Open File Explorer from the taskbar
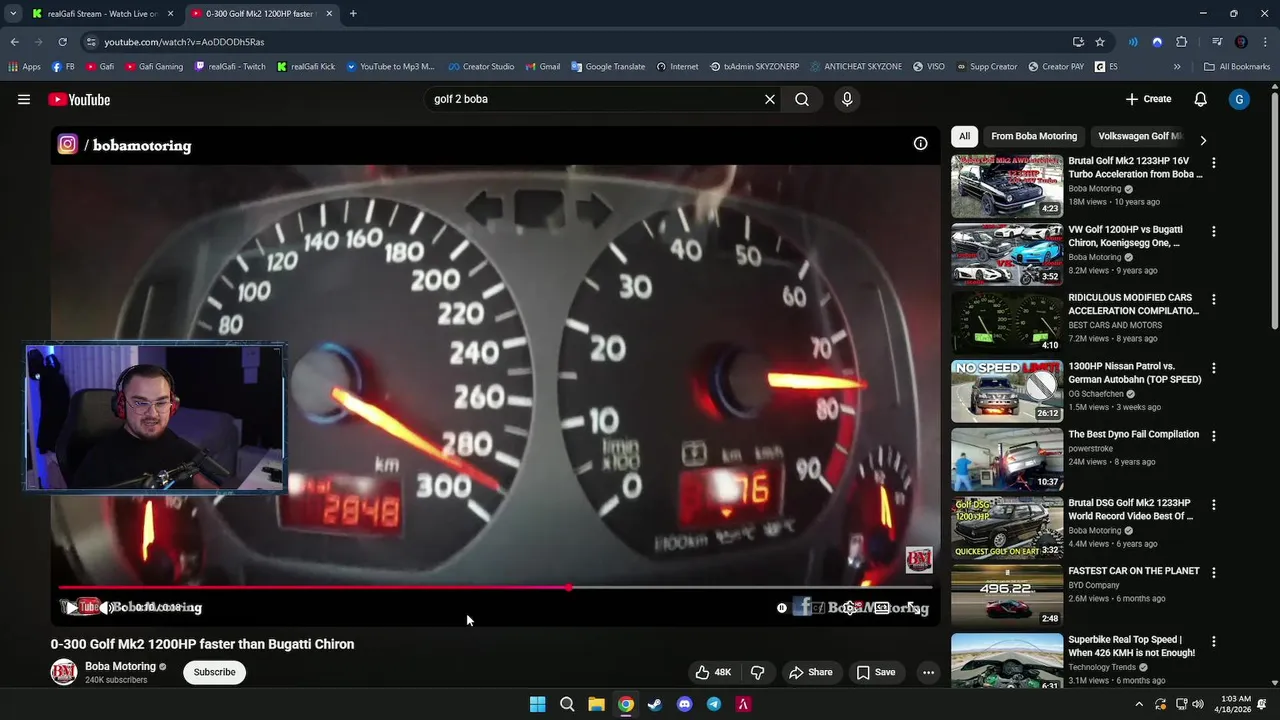This screenshot has width=1280, height=720. click(596, 704)
